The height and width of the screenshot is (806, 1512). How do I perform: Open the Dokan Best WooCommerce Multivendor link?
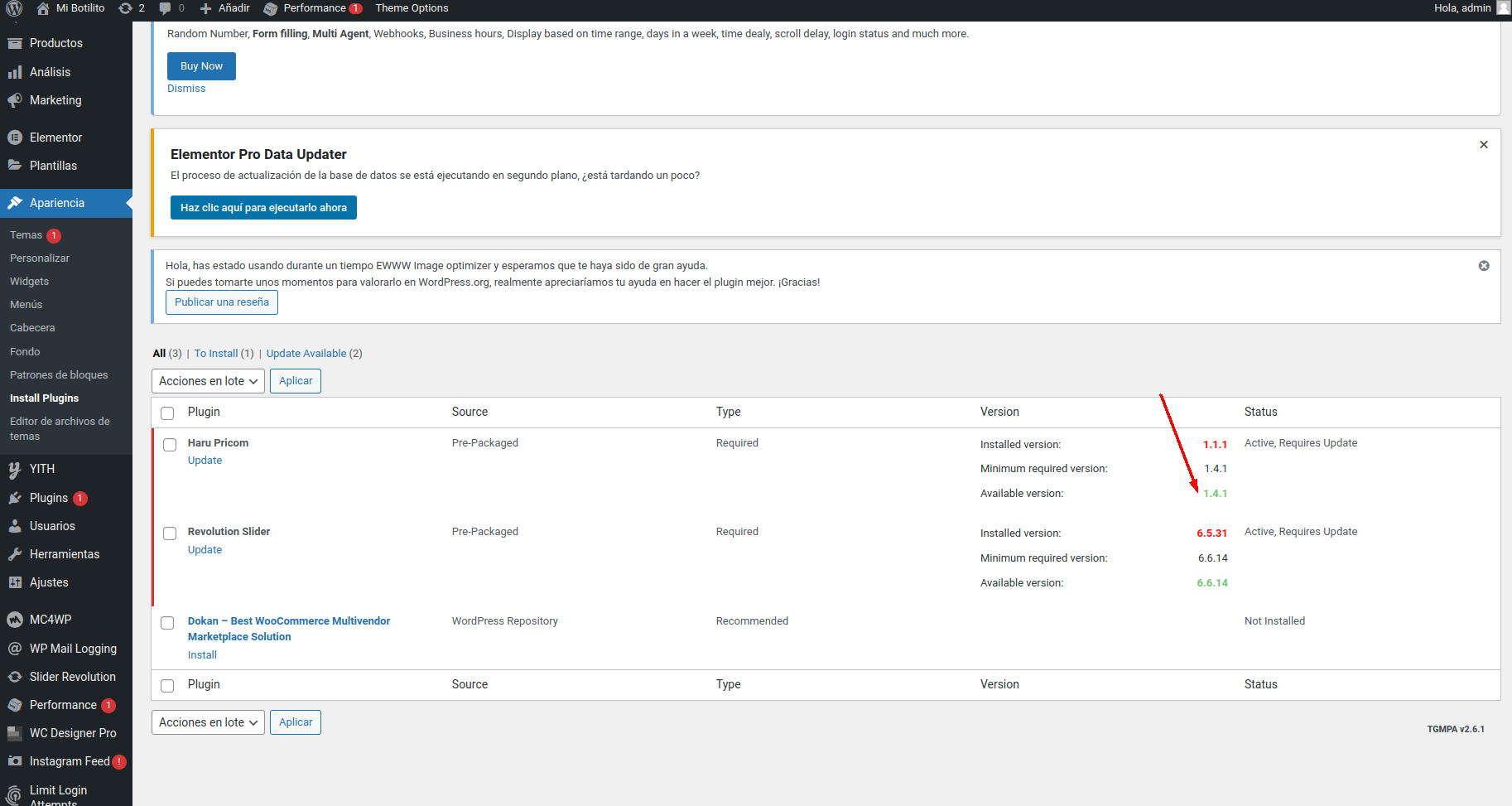click(x=288, y=629)
